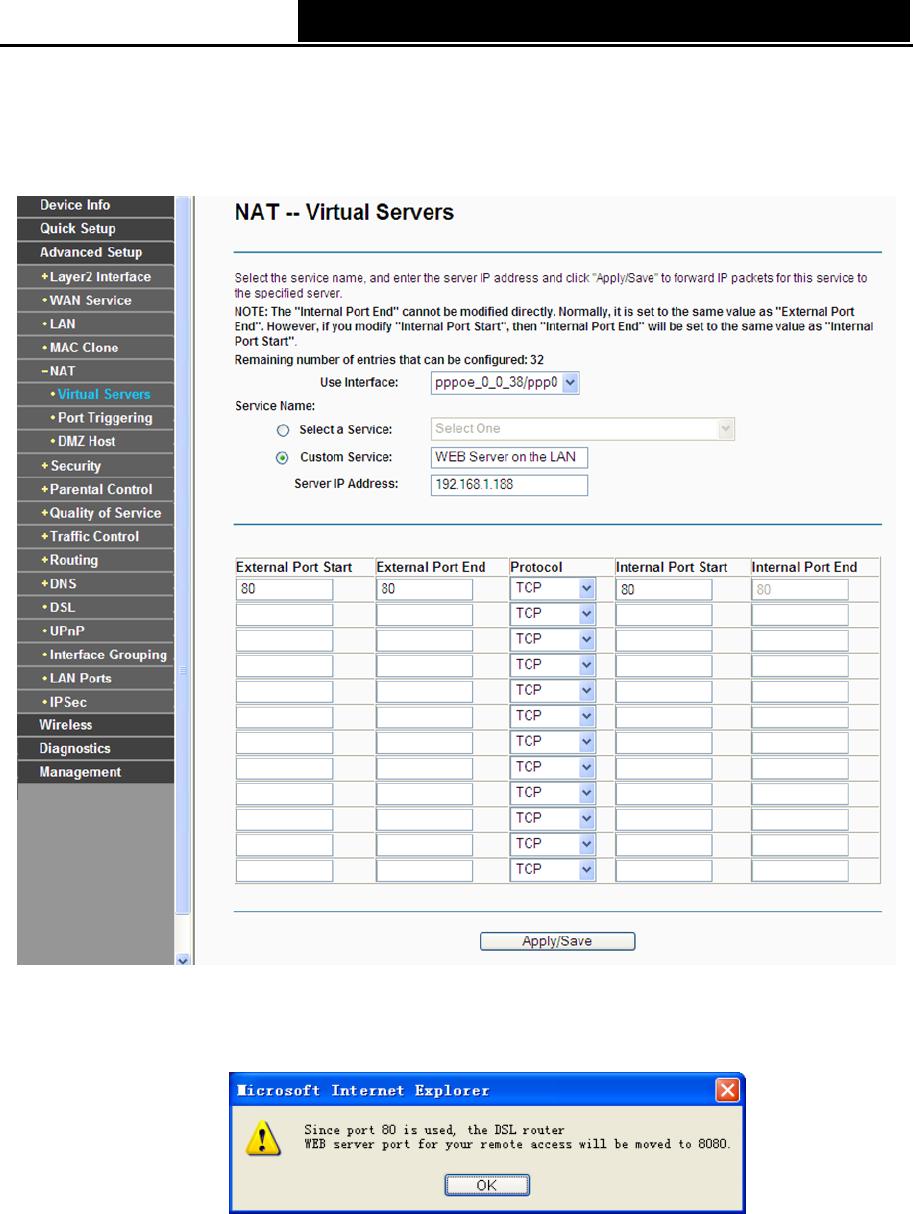Expand the Security menu section
Image resolution: width=913 pixels, height=1214 pixels.
(x=75, y=466)
